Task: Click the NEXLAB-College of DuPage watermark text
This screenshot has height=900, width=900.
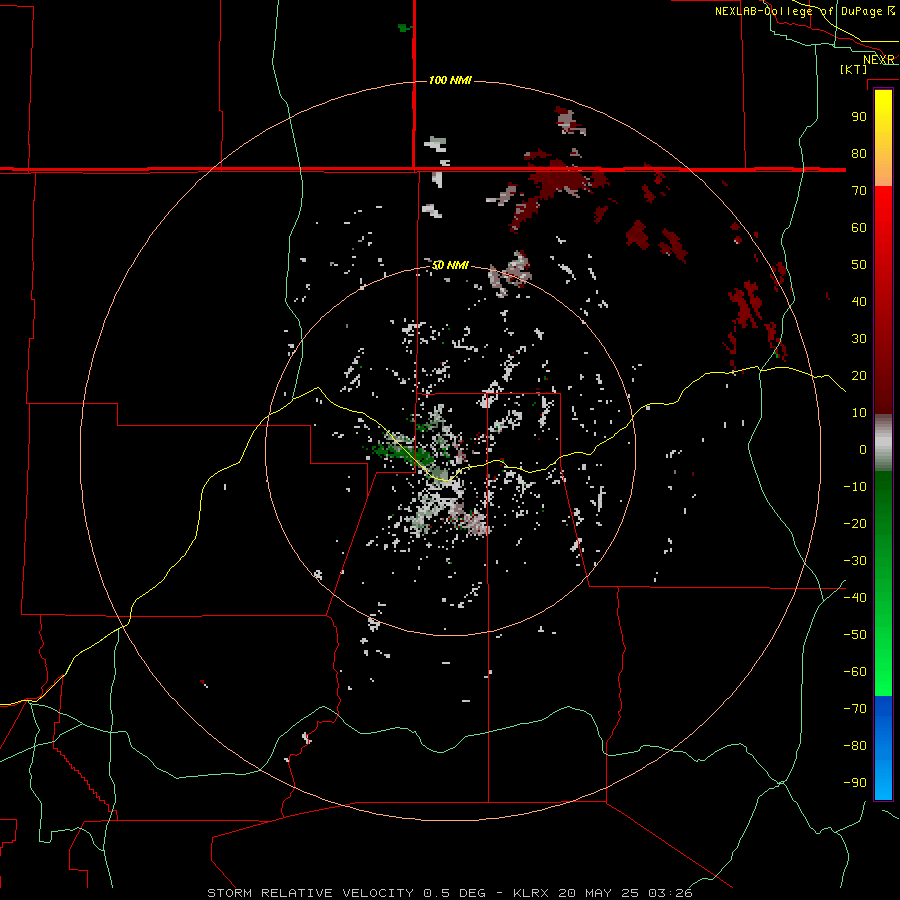Action: point(805,11)
